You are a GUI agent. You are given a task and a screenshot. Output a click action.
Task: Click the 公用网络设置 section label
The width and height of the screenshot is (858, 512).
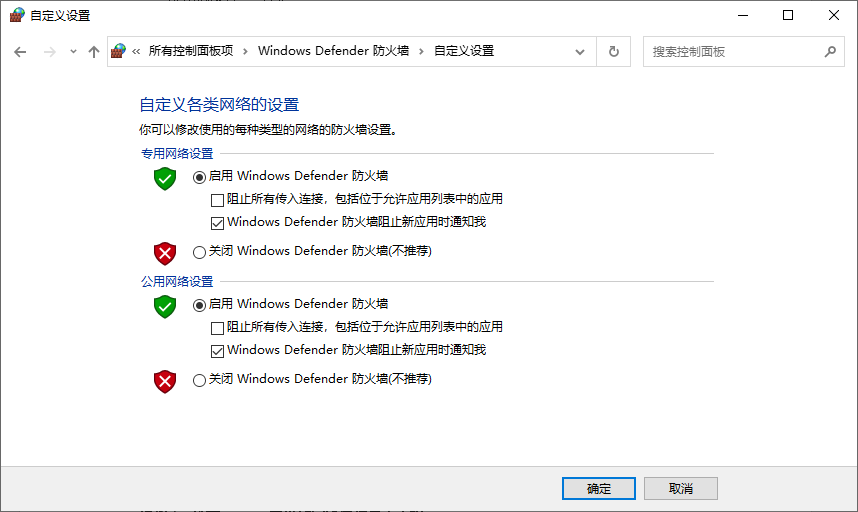pyautogui.click(x=177, y=282)
